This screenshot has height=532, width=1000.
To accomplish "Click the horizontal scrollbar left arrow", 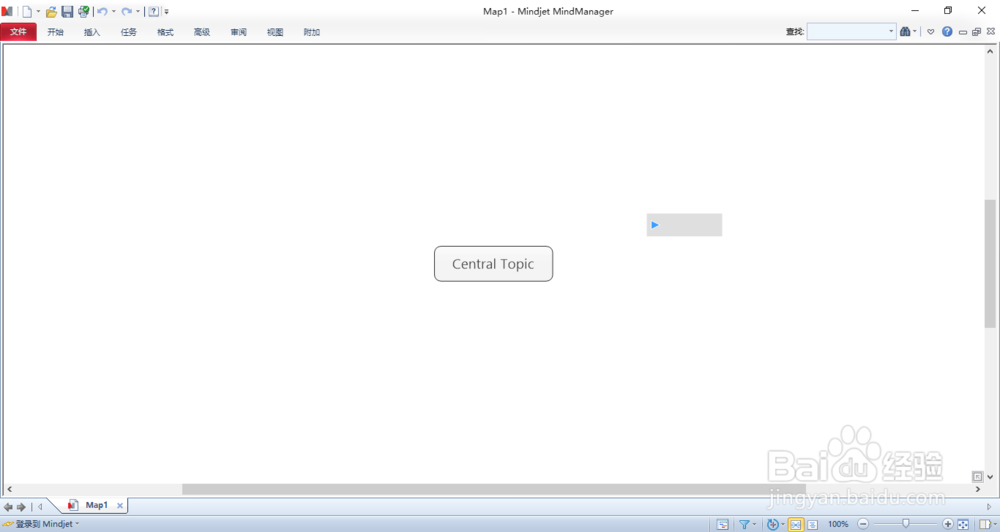I will pos(9,489).
